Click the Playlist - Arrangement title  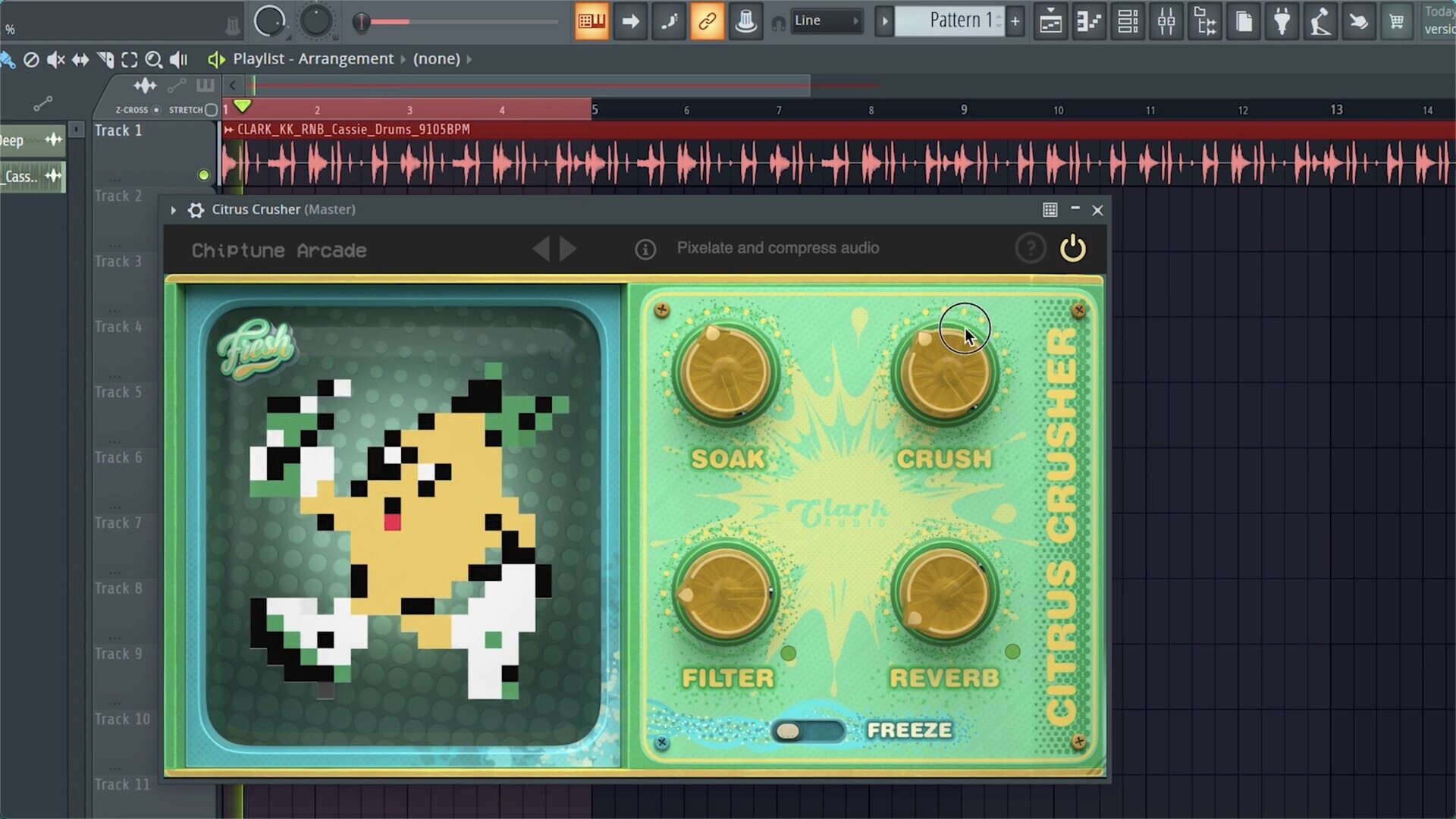tap(313, 59)
